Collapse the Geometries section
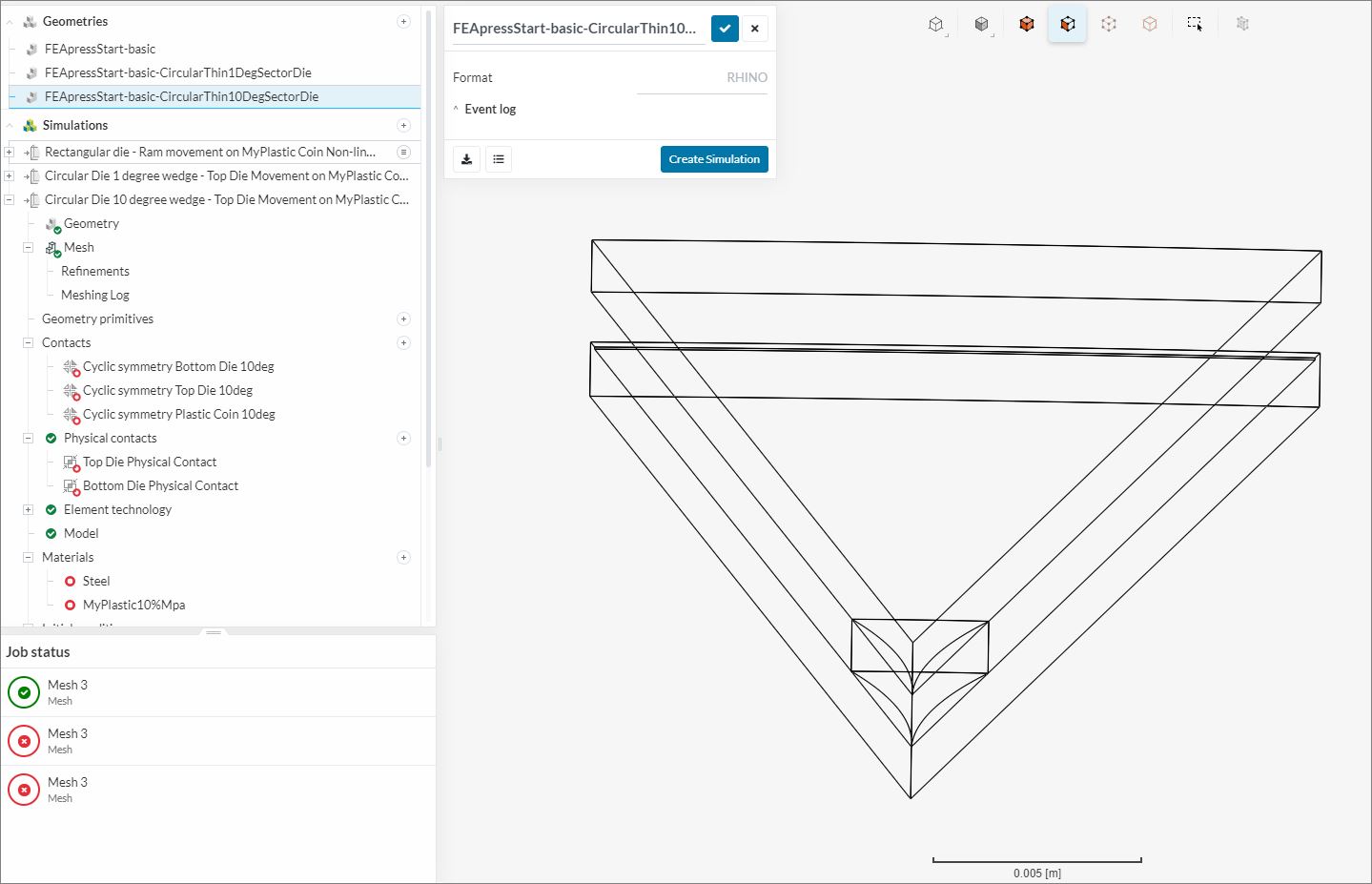 pos(10,21)
